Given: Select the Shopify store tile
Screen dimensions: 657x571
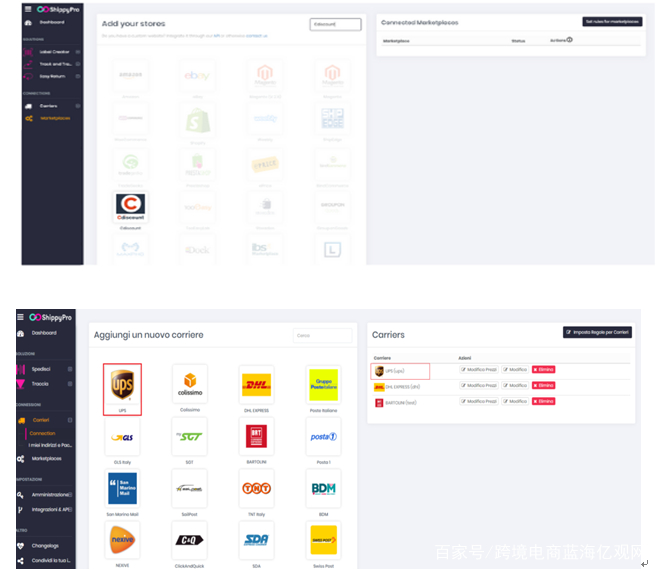Looking at the screenshot, I should click(x=197, y=121).
